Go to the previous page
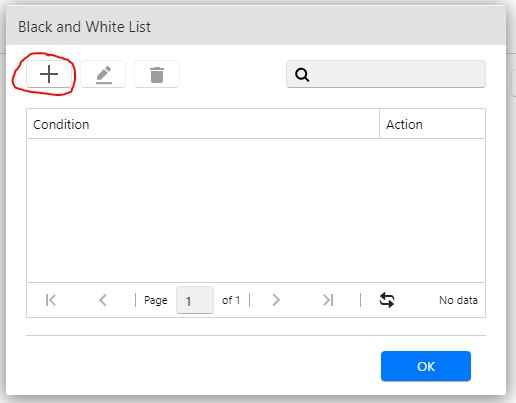516x403 pixels. click(x=103, y=300)
